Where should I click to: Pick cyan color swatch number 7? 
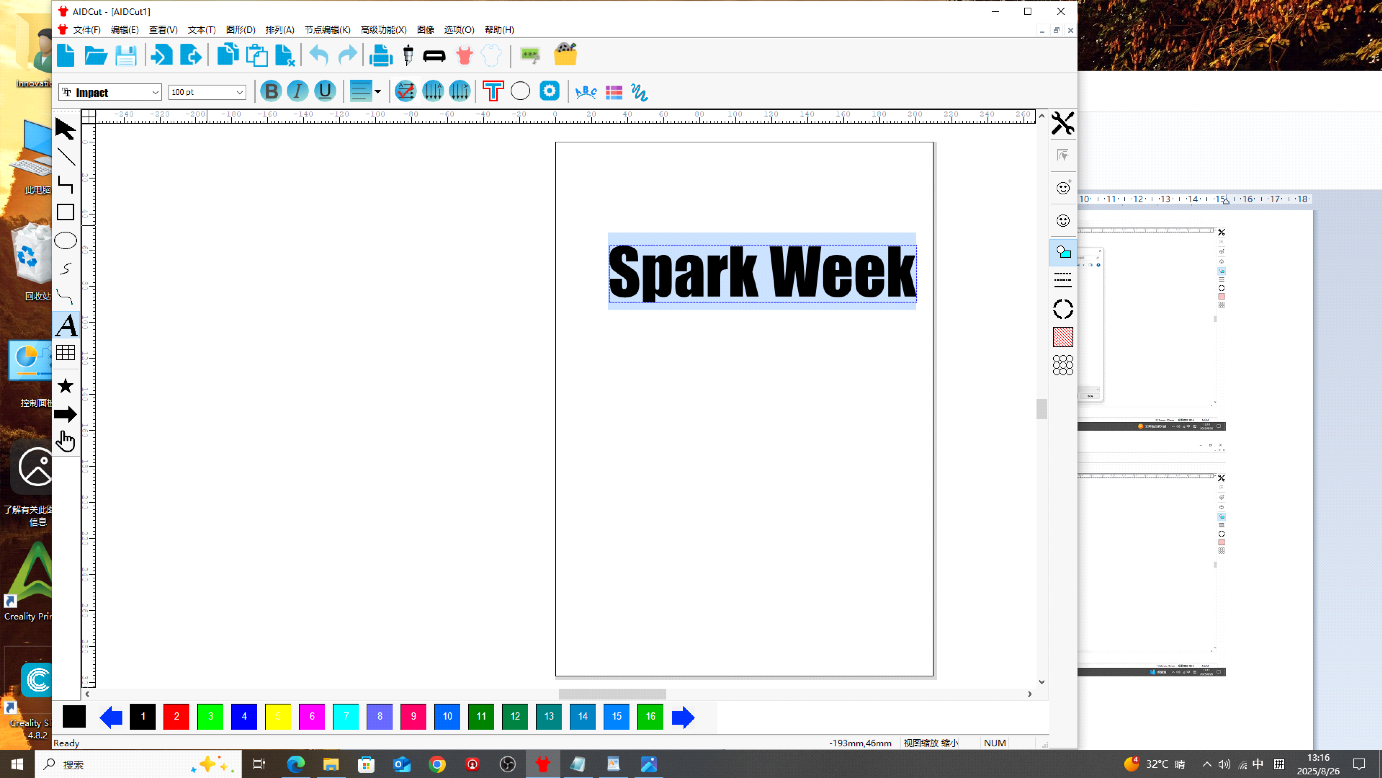pyautogui.click(x=345, y=716)
